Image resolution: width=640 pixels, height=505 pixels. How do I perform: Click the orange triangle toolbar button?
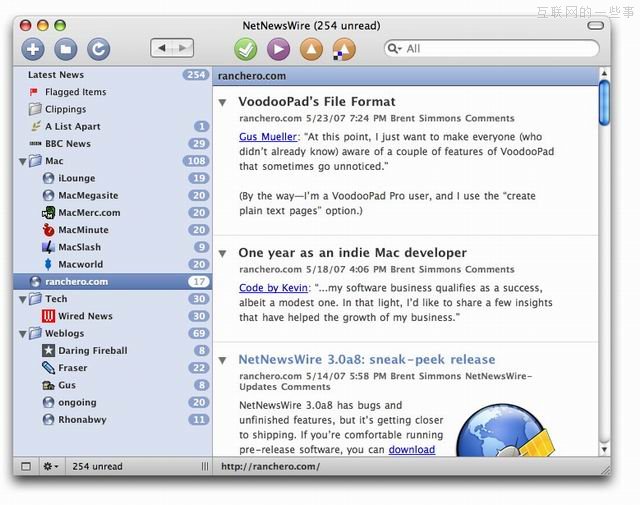coord(311,48)
